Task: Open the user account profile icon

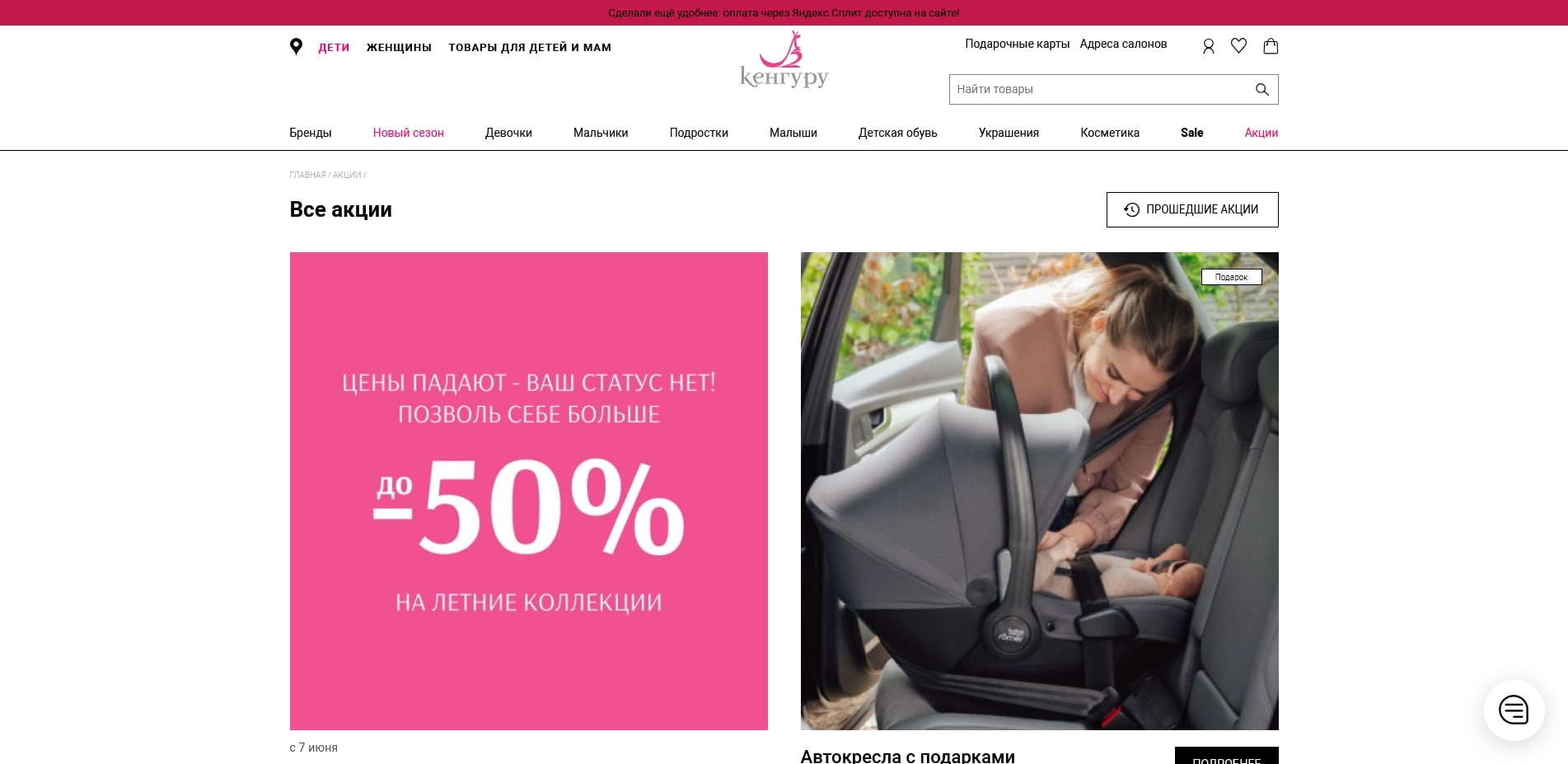Action: pos(1208,46)
